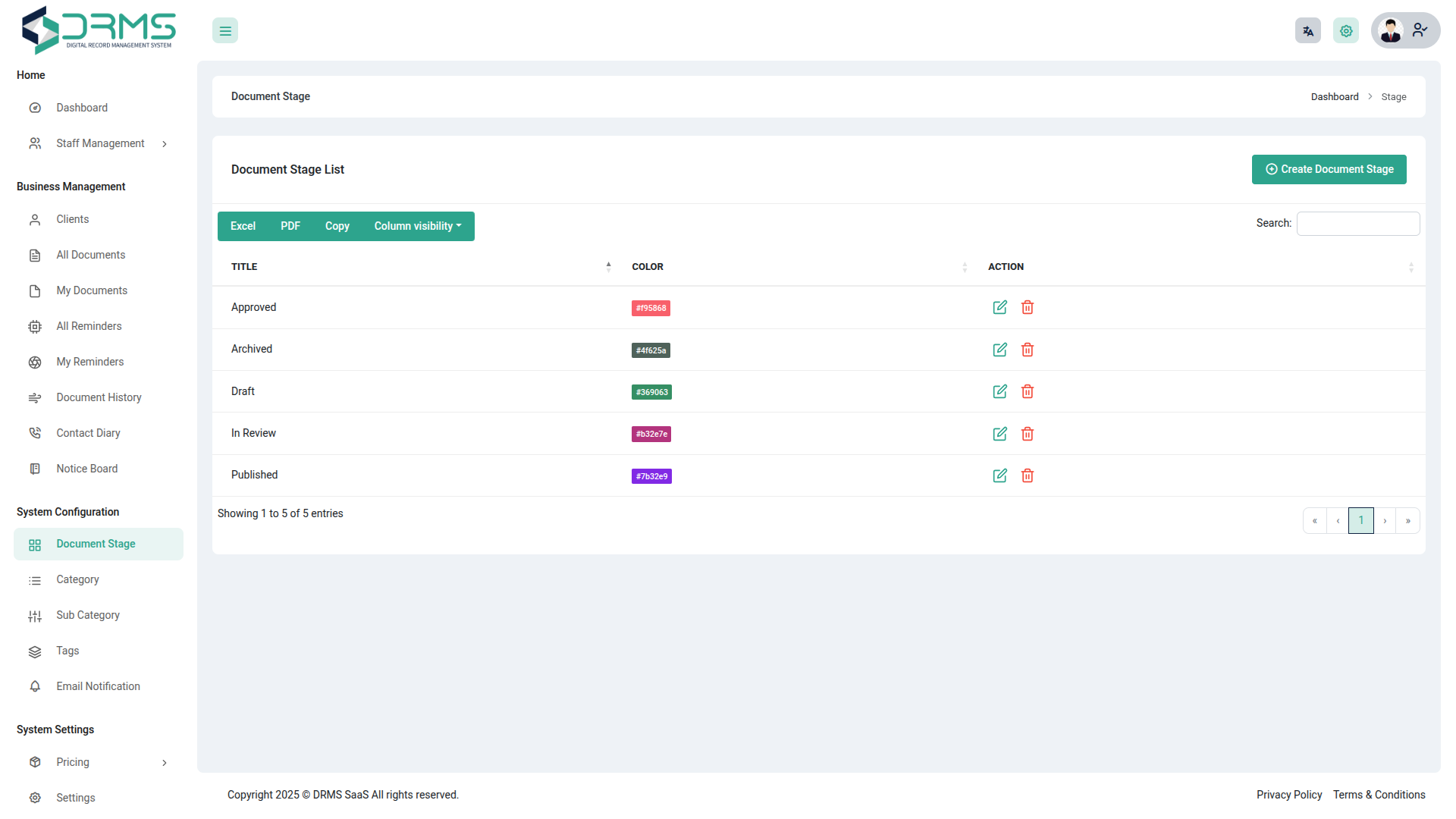
Task: Open Category in sidebar
Action: 77,579
